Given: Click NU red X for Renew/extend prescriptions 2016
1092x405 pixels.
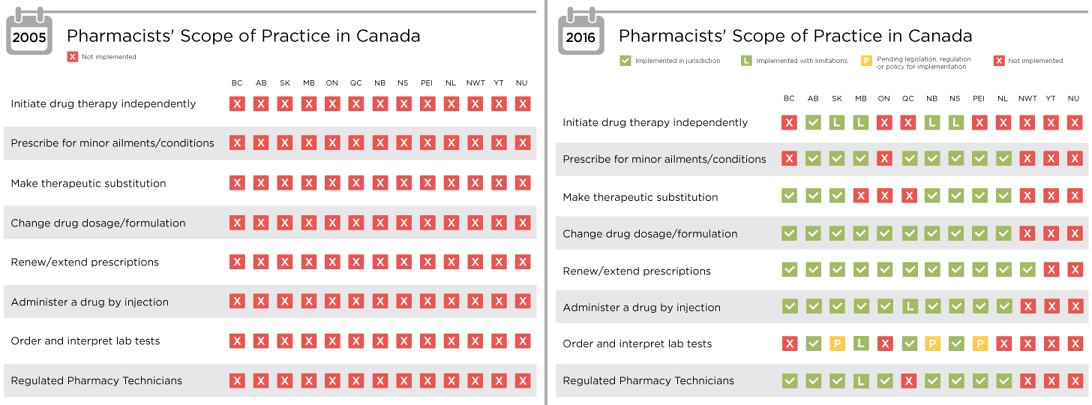Looking at the screenshot, I should pos(1075,269).
